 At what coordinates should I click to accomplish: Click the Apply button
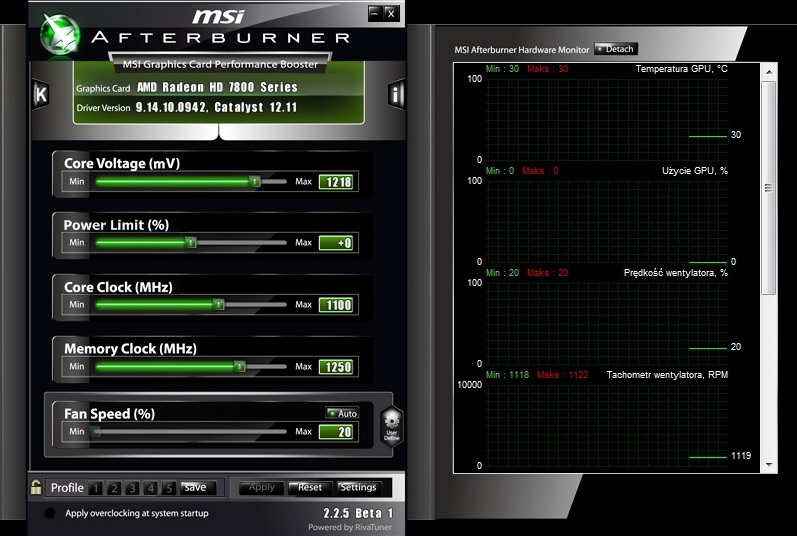262,487
